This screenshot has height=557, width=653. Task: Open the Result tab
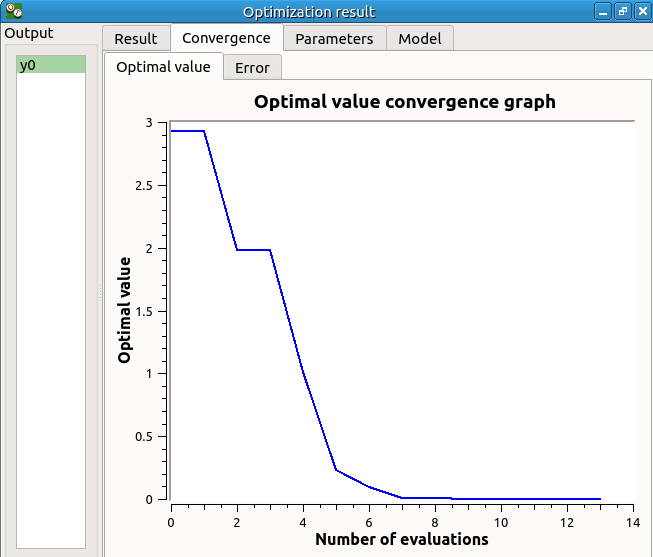pyautogui.click(x=136, y=39)
